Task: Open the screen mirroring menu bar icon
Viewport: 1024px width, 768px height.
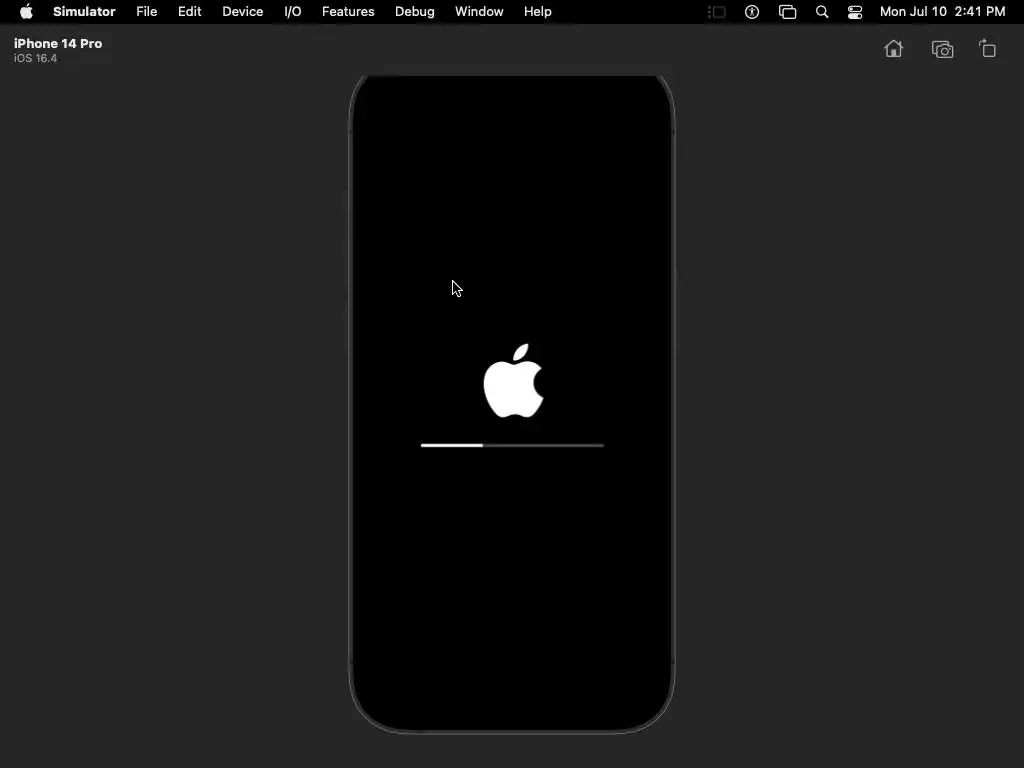Action: pyautogui.click(x=788, y=12)
